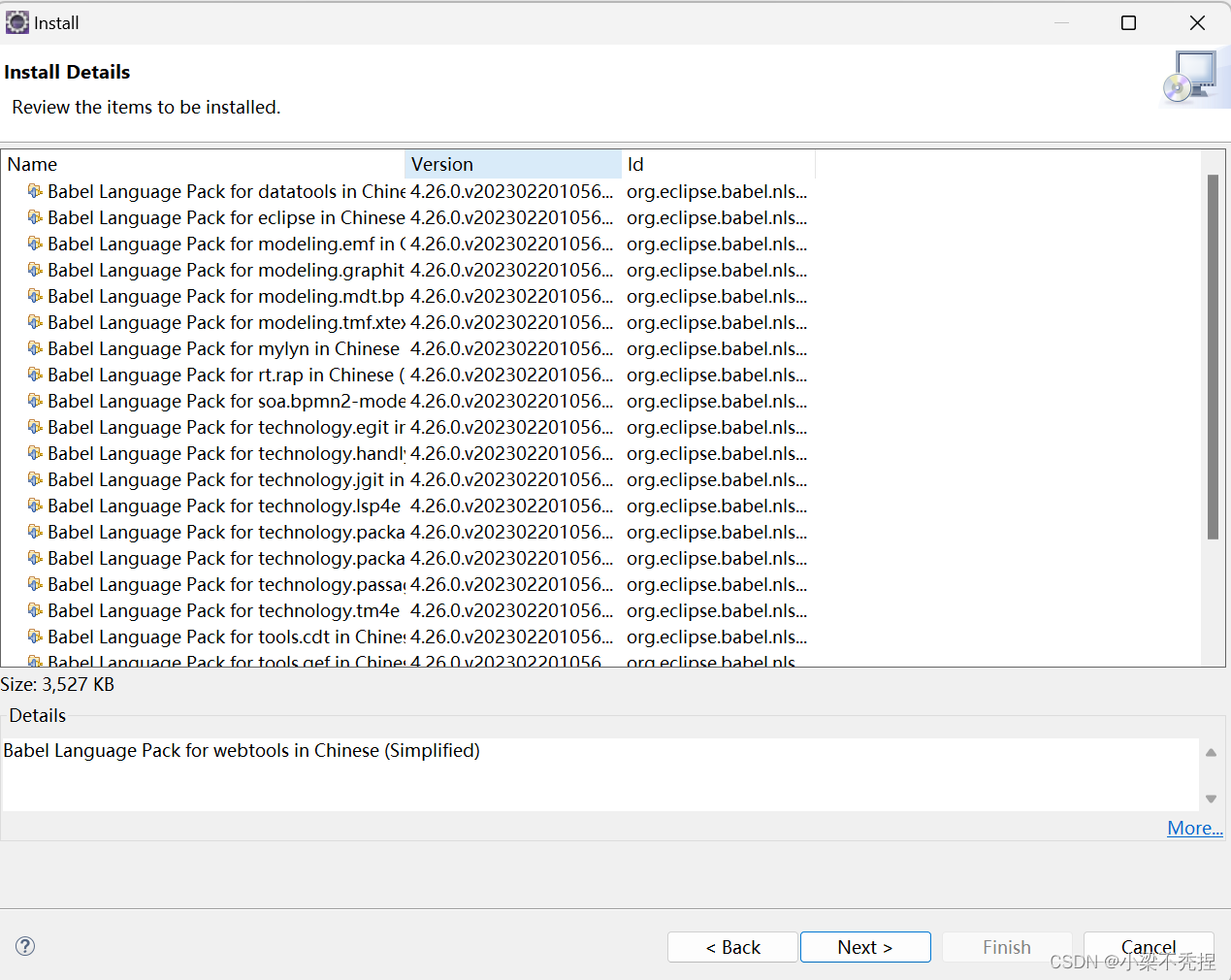Select the tools.cdt language pack icon
Viewport: 1231px width, 980px height.
35,637
